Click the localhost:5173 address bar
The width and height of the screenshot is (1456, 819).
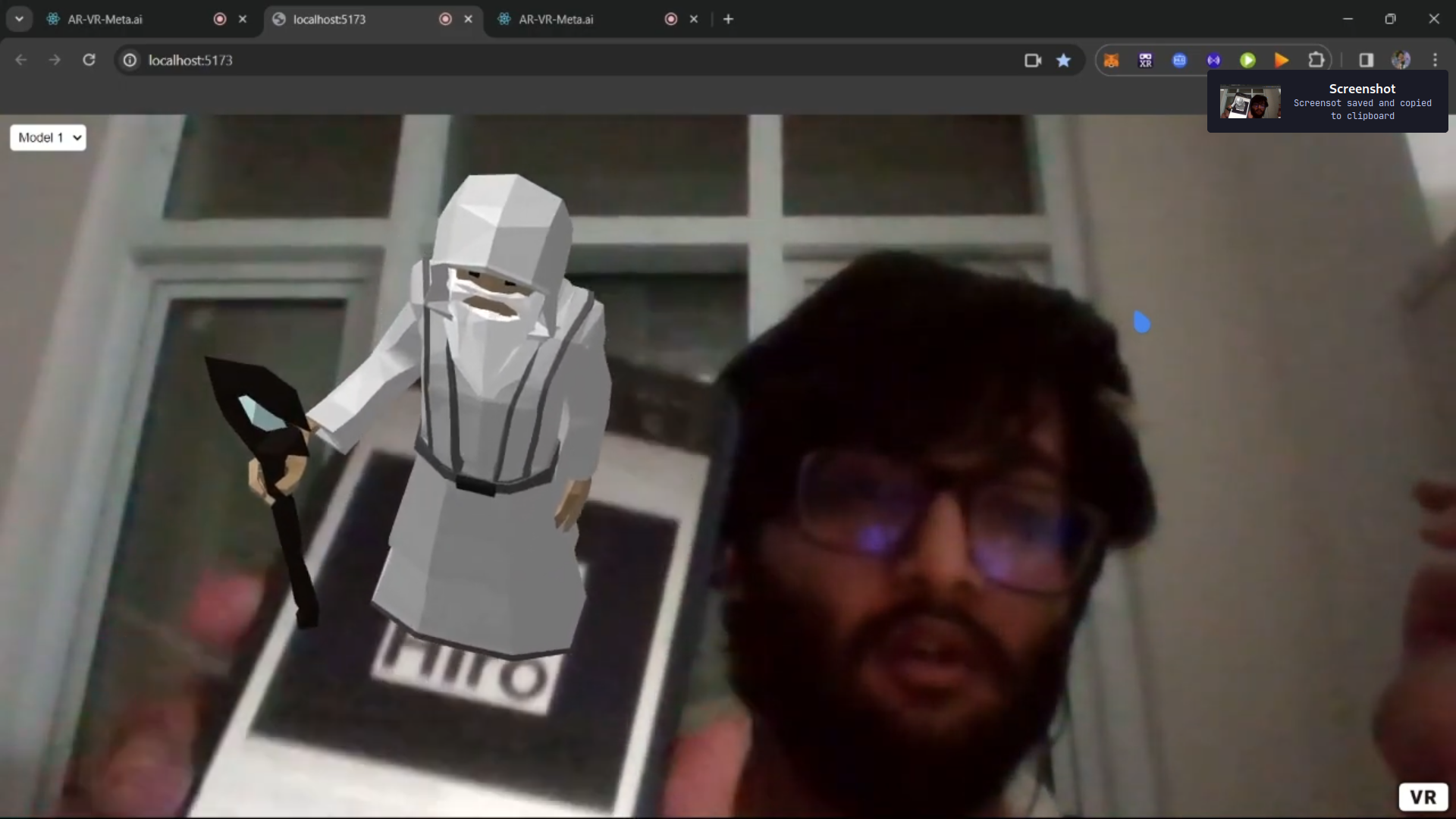click(531, 60)
